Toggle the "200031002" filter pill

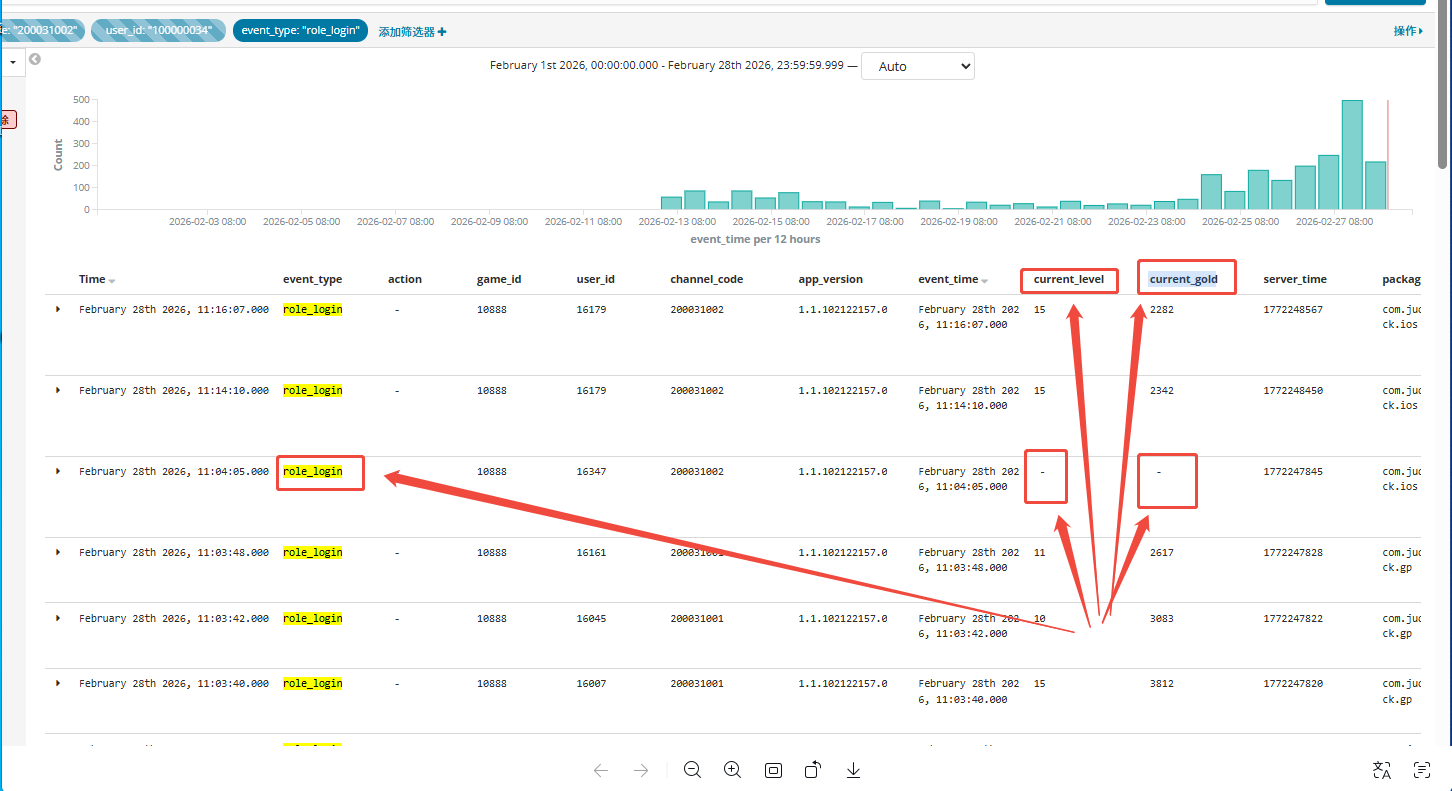[43, 31]
